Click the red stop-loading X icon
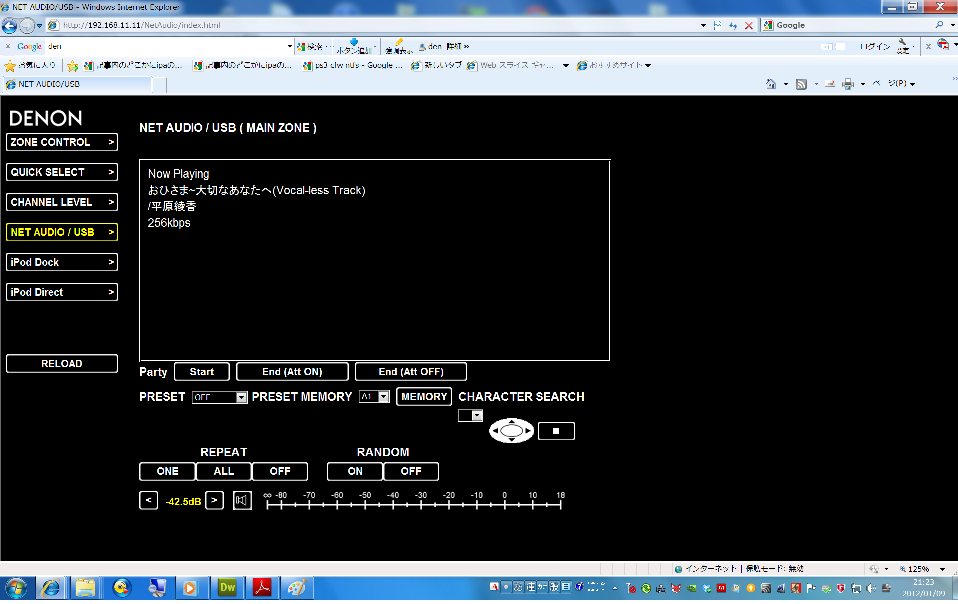Image resolution: width=958 pixels, height=604 pixels. pos(748,26)
